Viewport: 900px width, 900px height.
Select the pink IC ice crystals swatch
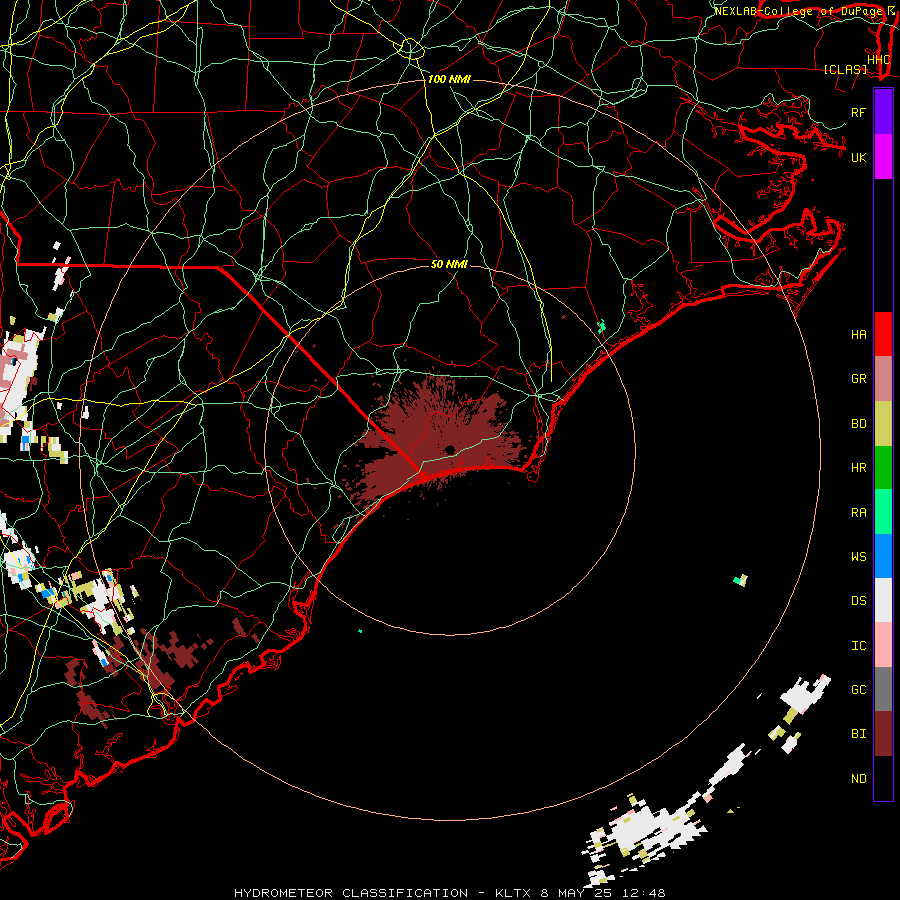883,645
